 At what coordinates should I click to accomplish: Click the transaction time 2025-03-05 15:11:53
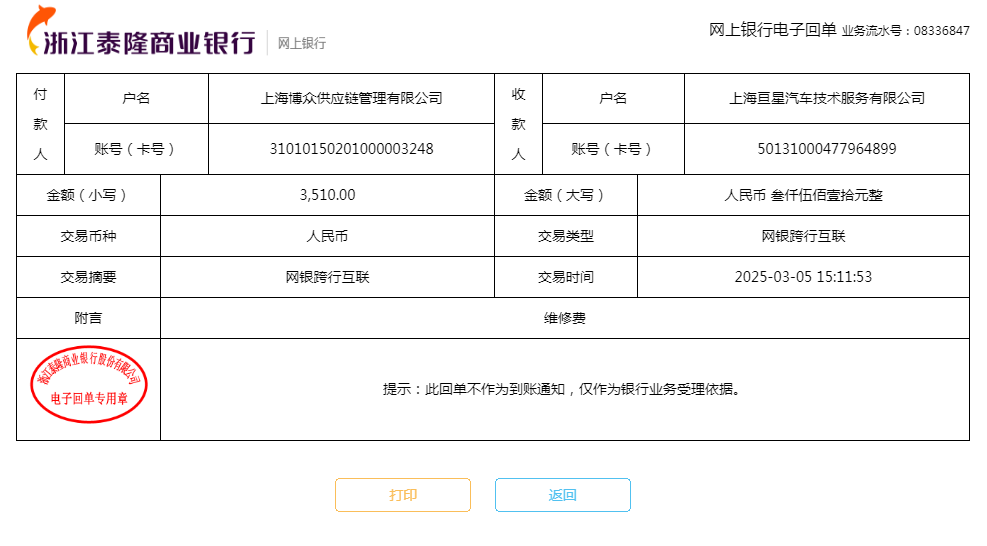pyautogui.click(x=803, y=277)
